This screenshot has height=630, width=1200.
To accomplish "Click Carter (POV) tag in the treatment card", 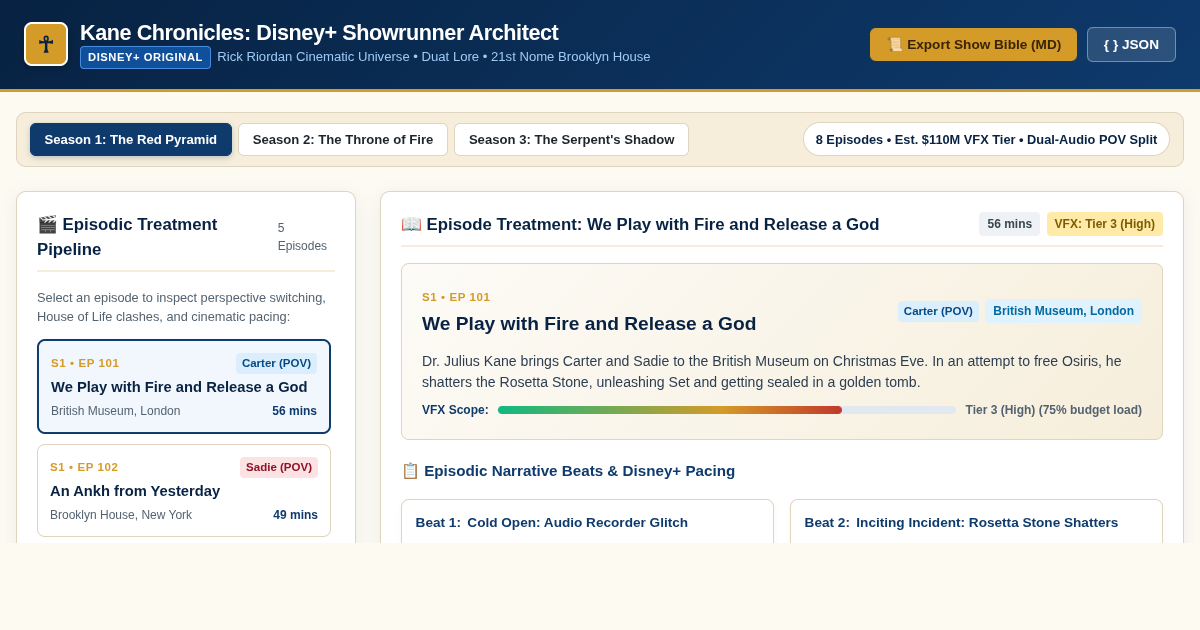I will [938, 311].
